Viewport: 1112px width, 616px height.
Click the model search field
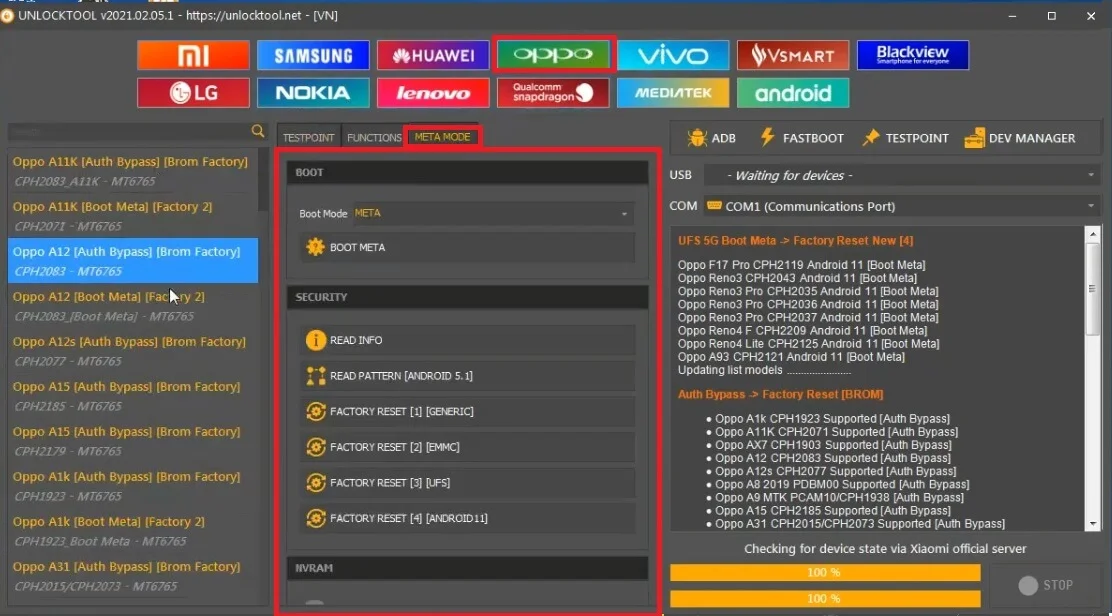tap(129, 132)
